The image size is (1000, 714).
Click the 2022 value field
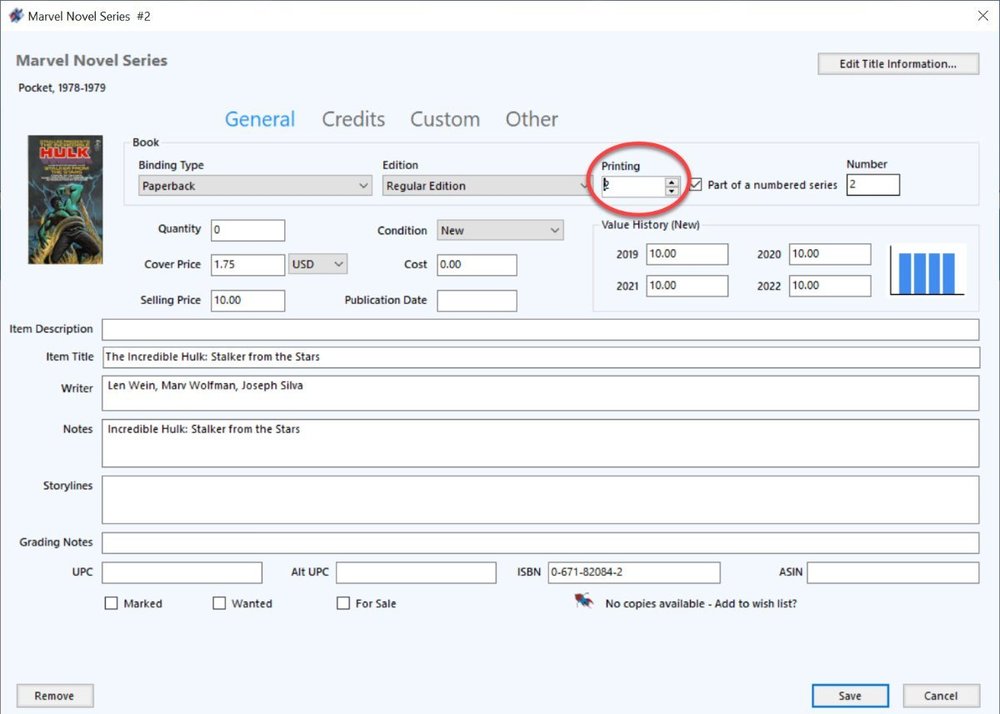830,286
